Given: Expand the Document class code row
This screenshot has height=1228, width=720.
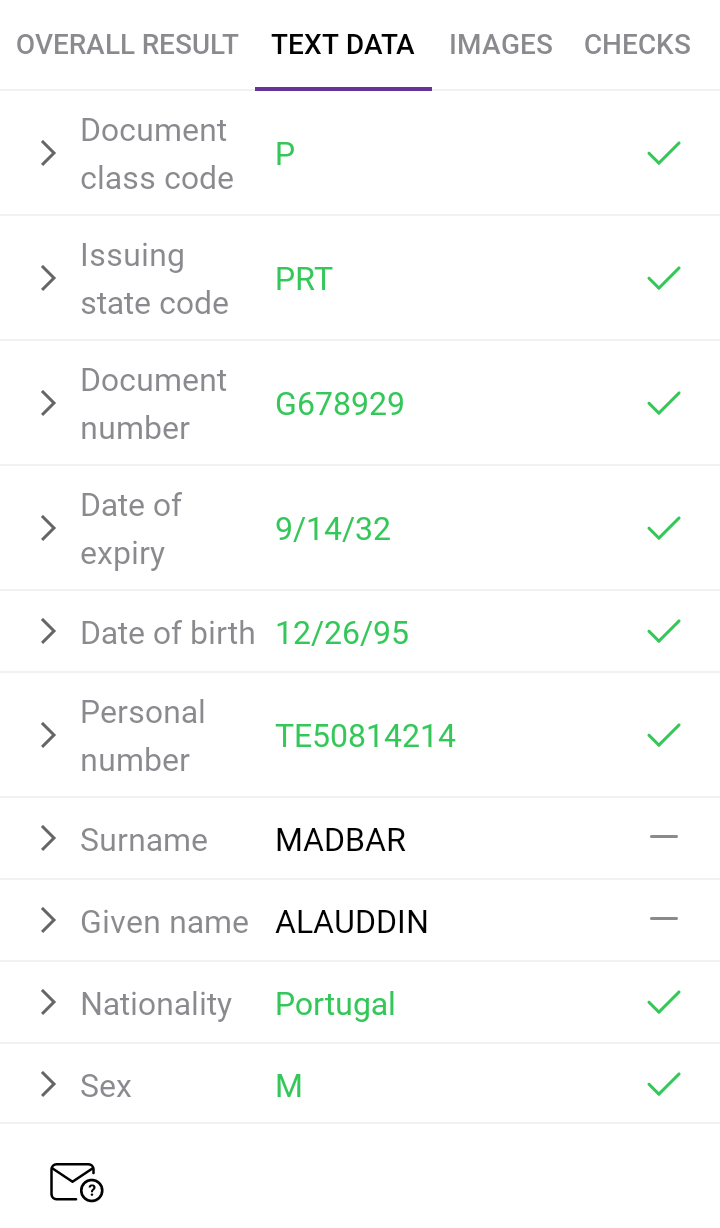Looking at the screenshot, I should coord(47,153).
